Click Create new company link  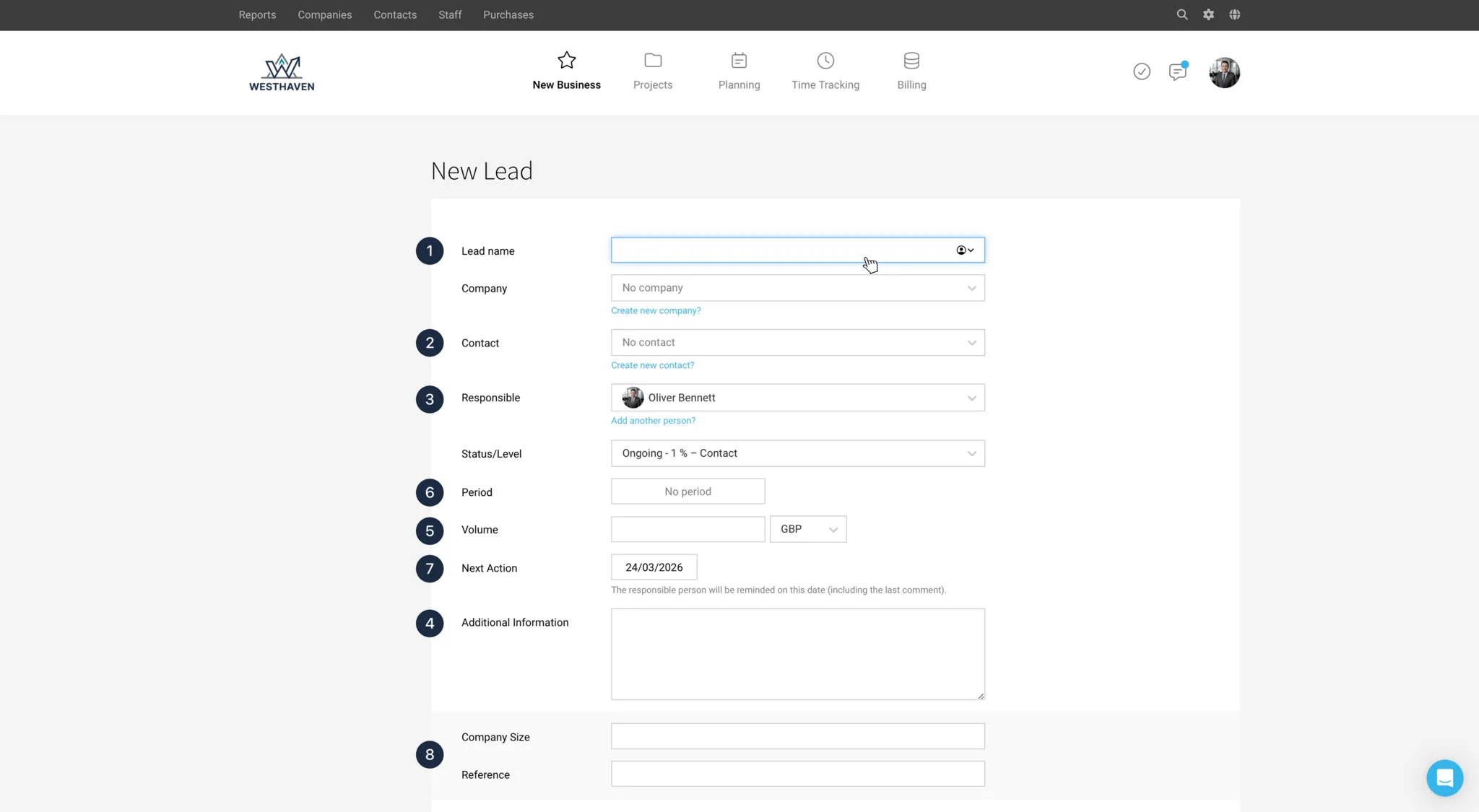[x=656, y=310]
